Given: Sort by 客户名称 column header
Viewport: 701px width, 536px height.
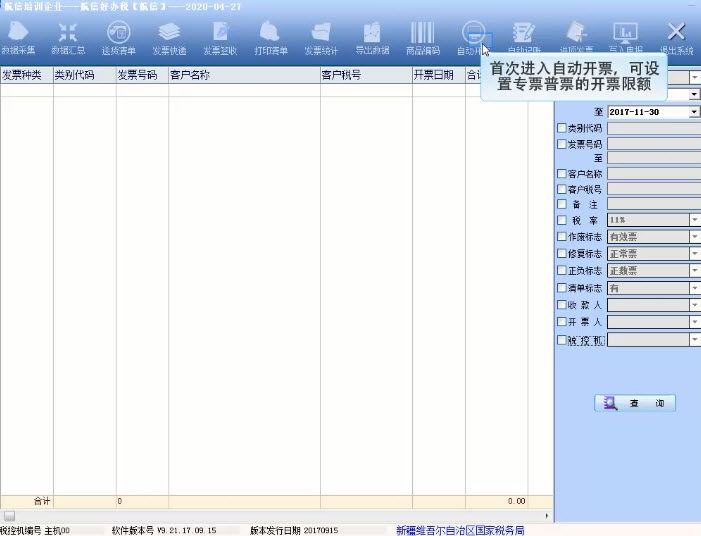Looking at the screenshot, I should (245, 75).
